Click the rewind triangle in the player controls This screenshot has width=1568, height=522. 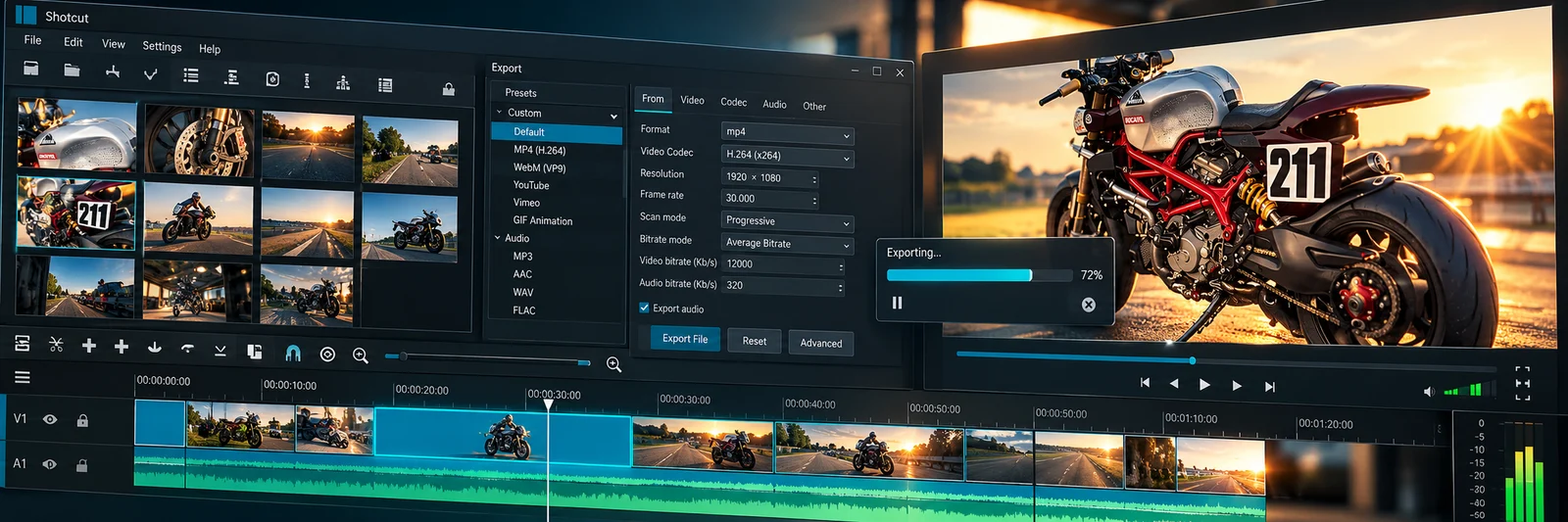(x=1174, y=384)
